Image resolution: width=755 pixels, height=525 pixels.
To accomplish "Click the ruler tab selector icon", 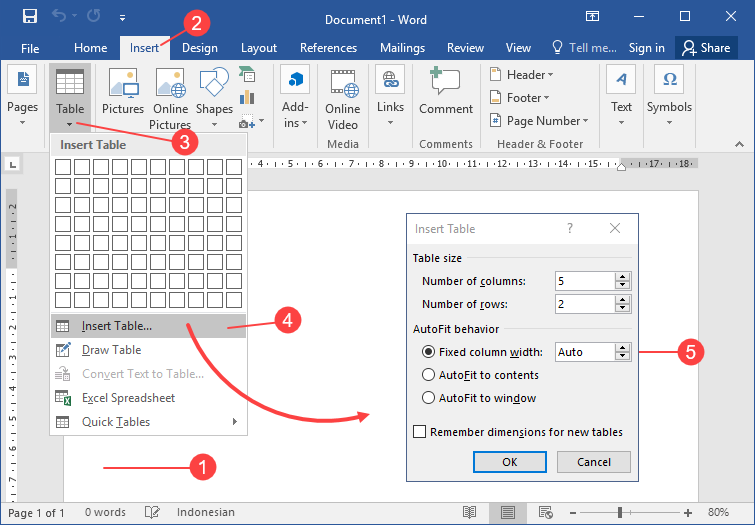I will [x=13, y=165].
